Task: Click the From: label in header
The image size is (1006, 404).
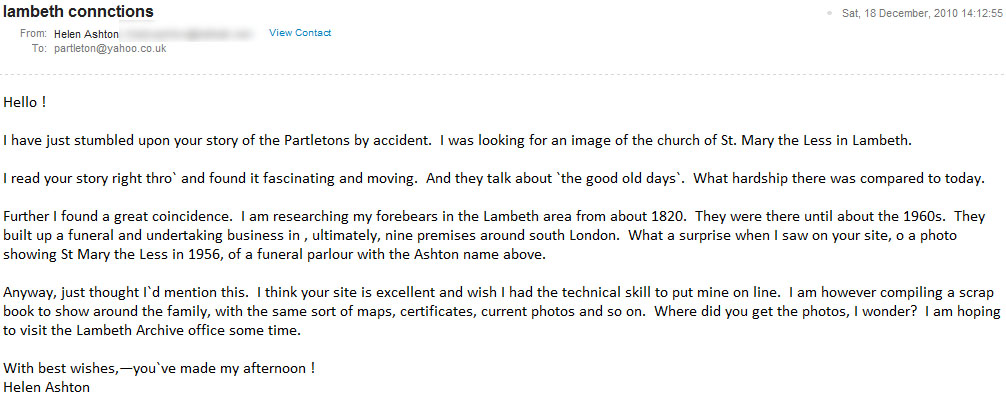Action: [33, 34]
